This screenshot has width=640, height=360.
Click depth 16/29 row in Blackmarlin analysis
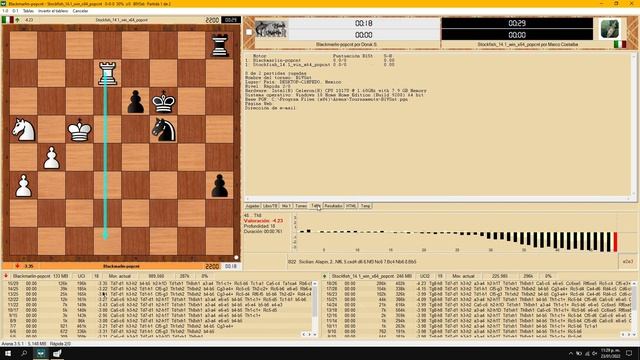coord(158,283)
